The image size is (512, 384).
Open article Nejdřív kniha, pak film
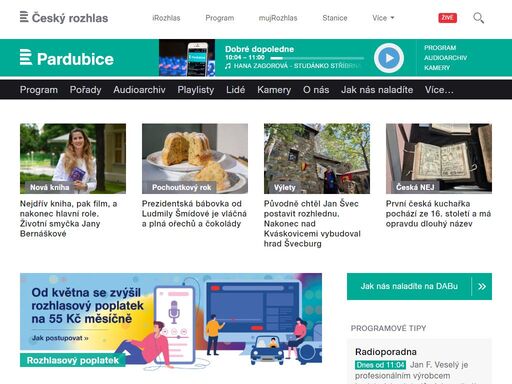click(68, 219)
